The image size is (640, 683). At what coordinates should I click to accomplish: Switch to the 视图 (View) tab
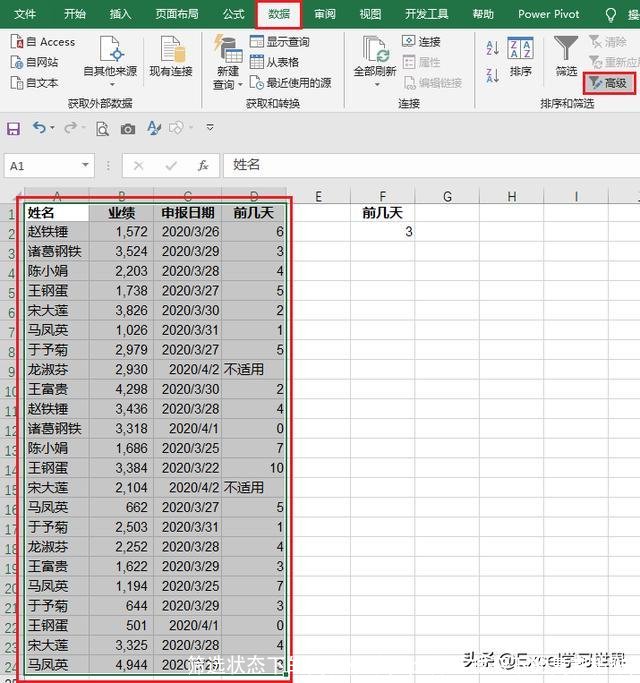(370, 14)
